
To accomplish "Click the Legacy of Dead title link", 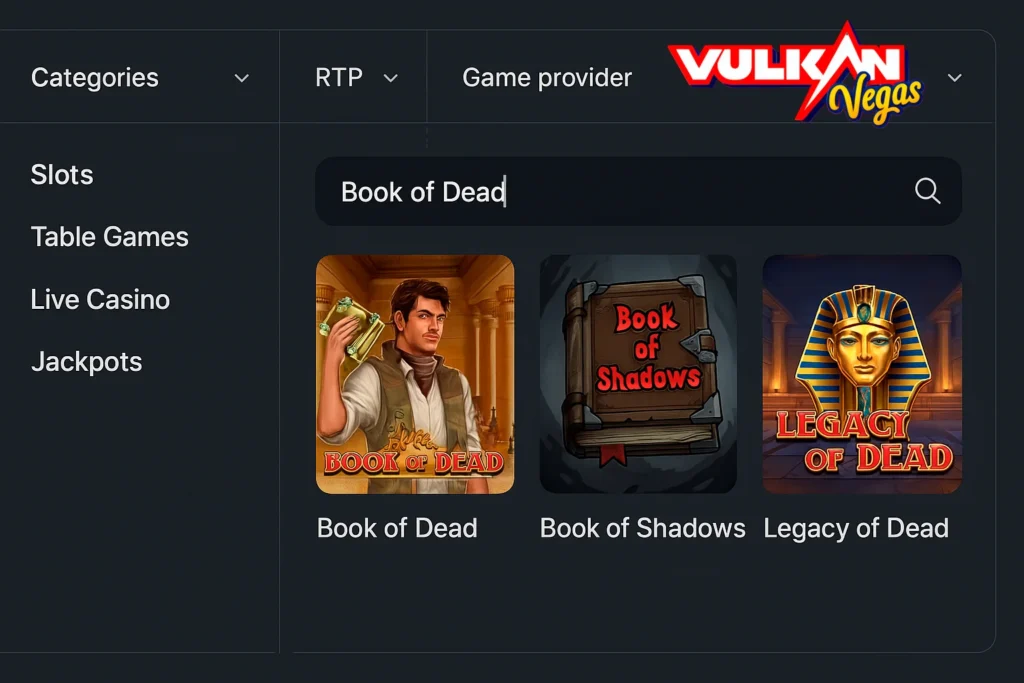I will tap(856, 528).
